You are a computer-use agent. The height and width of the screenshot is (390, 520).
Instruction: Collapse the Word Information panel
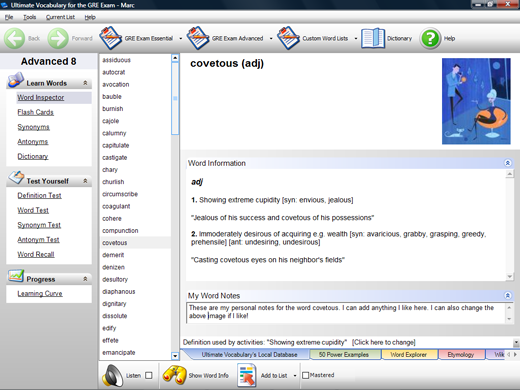click(508, 163)
